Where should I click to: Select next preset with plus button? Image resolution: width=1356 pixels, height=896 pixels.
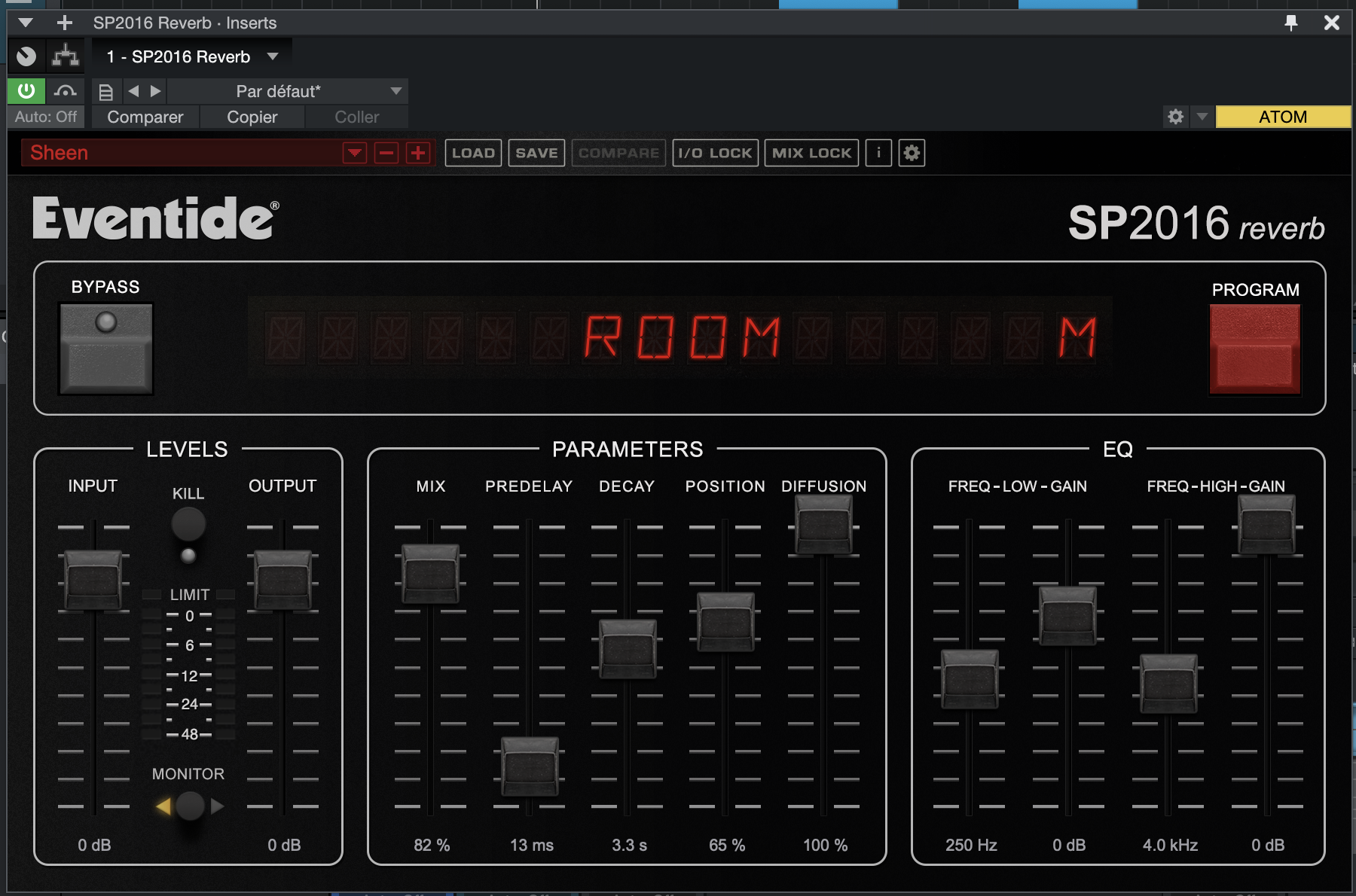pos(418,153)
